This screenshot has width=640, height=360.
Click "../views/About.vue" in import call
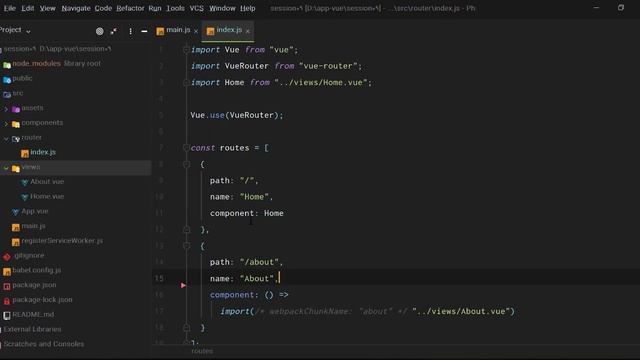(461, 311)
